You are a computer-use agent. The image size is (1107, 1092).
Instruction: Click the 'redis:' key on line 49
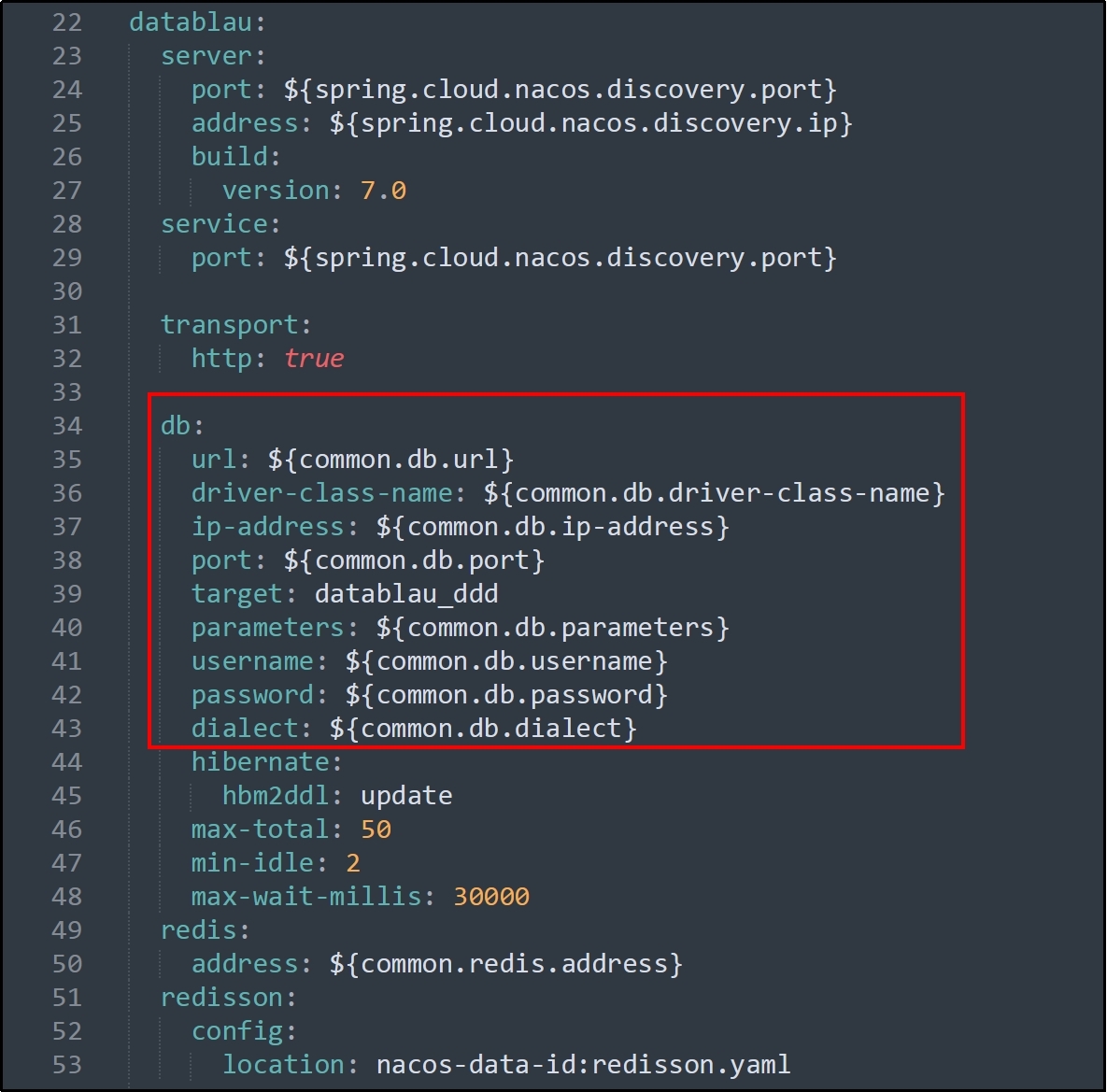pyautogui.click(x=205, y=930)
